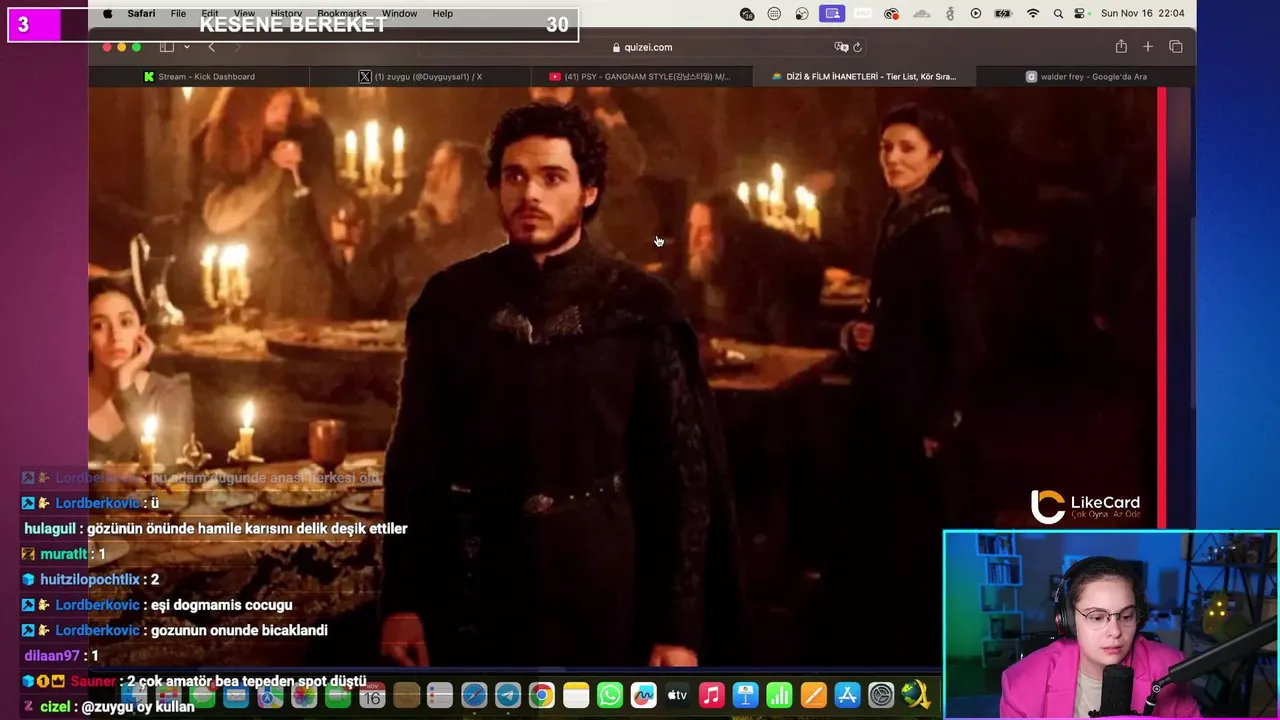1280x720 pixels.
Task: Click the streamer webcam overlay
Action: click(x=1111, y=625)
